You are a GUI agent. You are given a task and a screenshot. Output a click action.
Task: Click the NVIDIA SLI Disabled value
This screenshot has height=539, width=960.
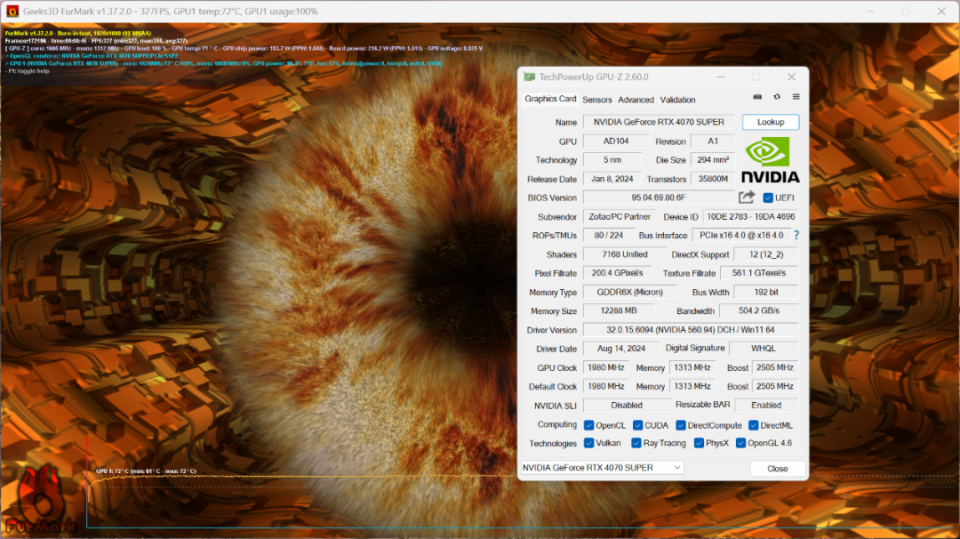pyautogui.click(x=626, y=405)
